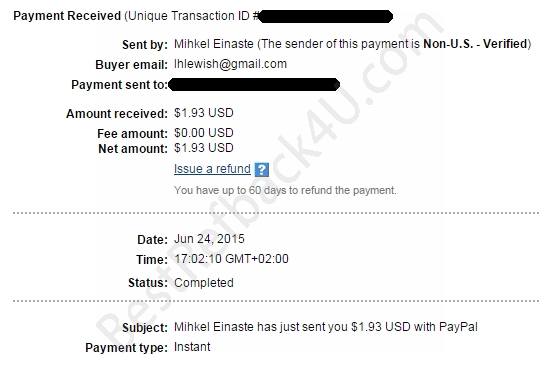Click the Amount received value $1.93 USD
This screenshot has width=540, height=366.
(204, 113)
